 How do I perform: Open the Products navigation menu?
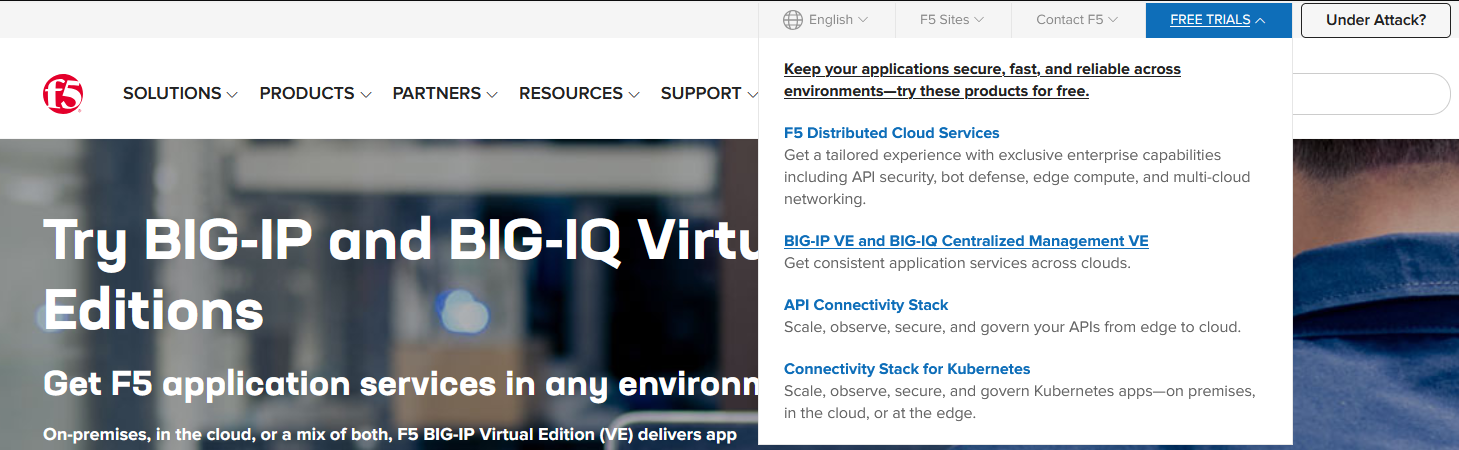pos(307,93)
